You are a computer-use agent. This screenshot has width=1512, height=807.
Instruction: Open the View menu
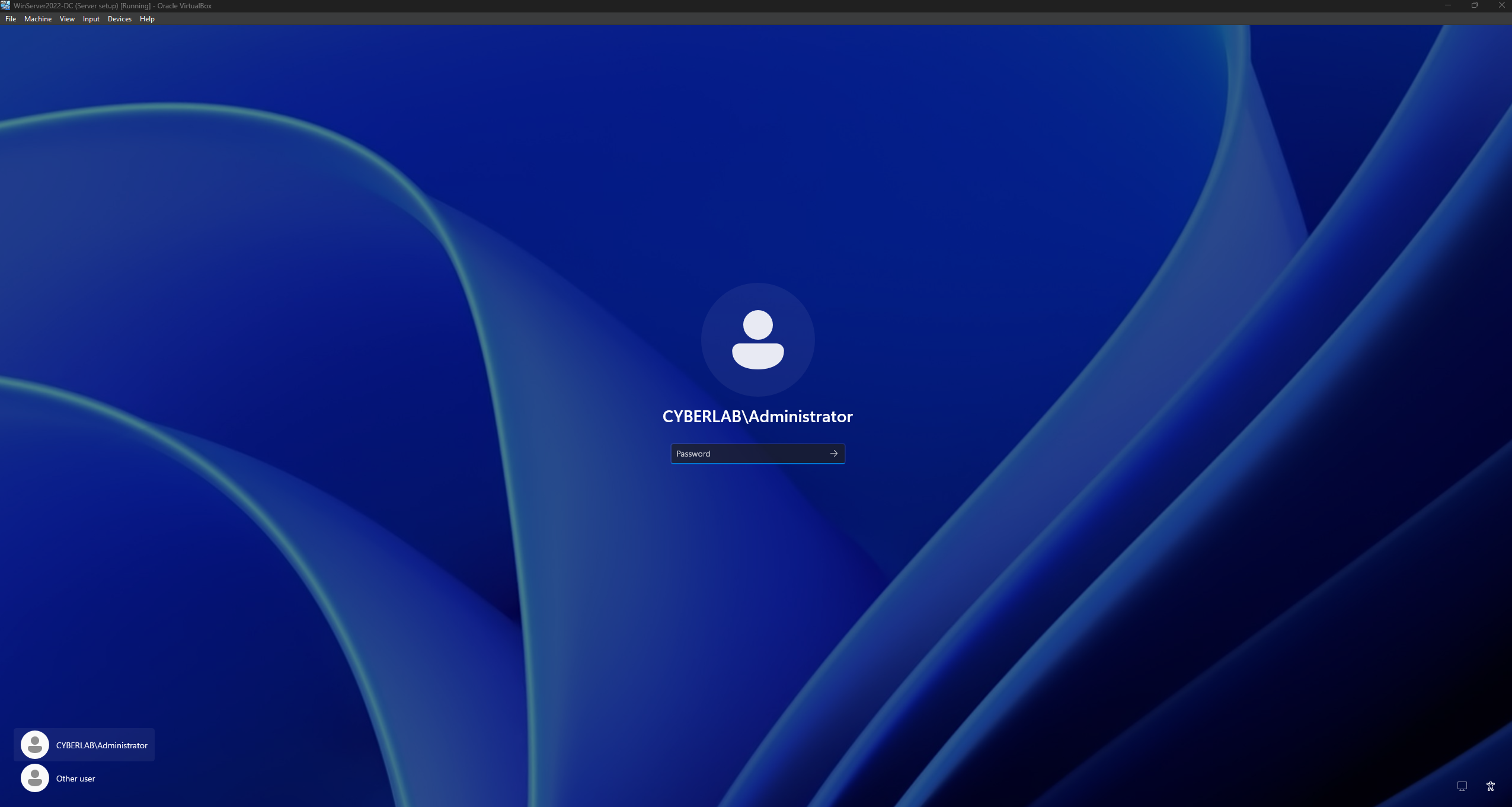(x=67, y=19)
